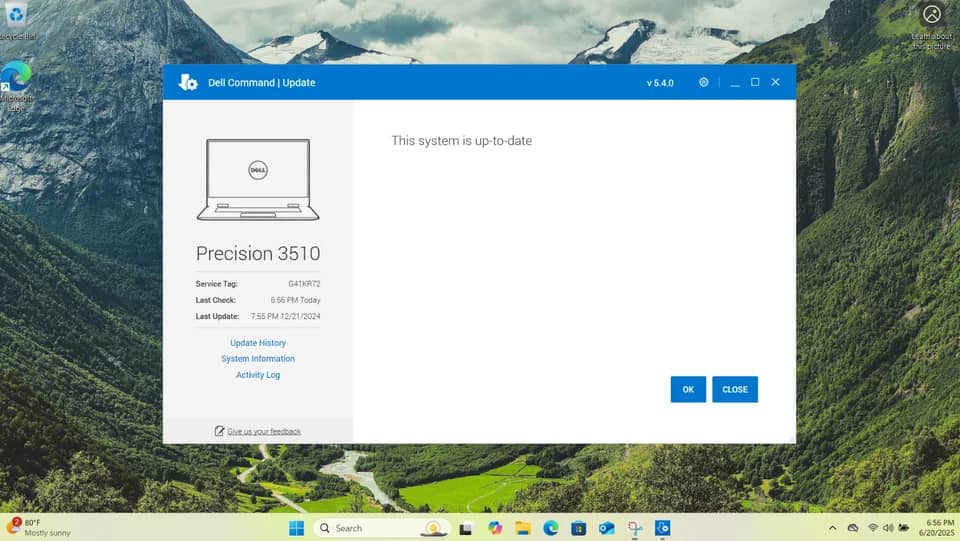Open File Explorer from taskbar
Screen dimensions: 960x541
point(523,528)
